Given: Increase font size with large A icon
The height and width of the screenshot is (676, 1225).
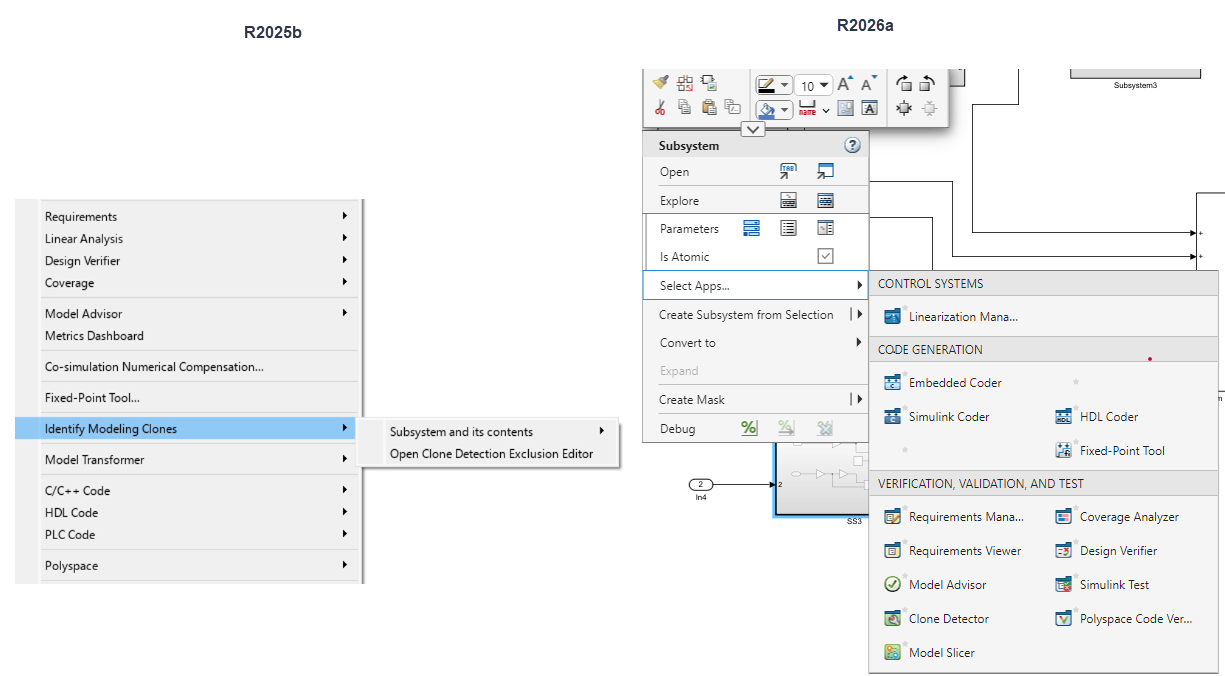Looking at the screenshot, I should pyautogui.click(x=845, y=84).
